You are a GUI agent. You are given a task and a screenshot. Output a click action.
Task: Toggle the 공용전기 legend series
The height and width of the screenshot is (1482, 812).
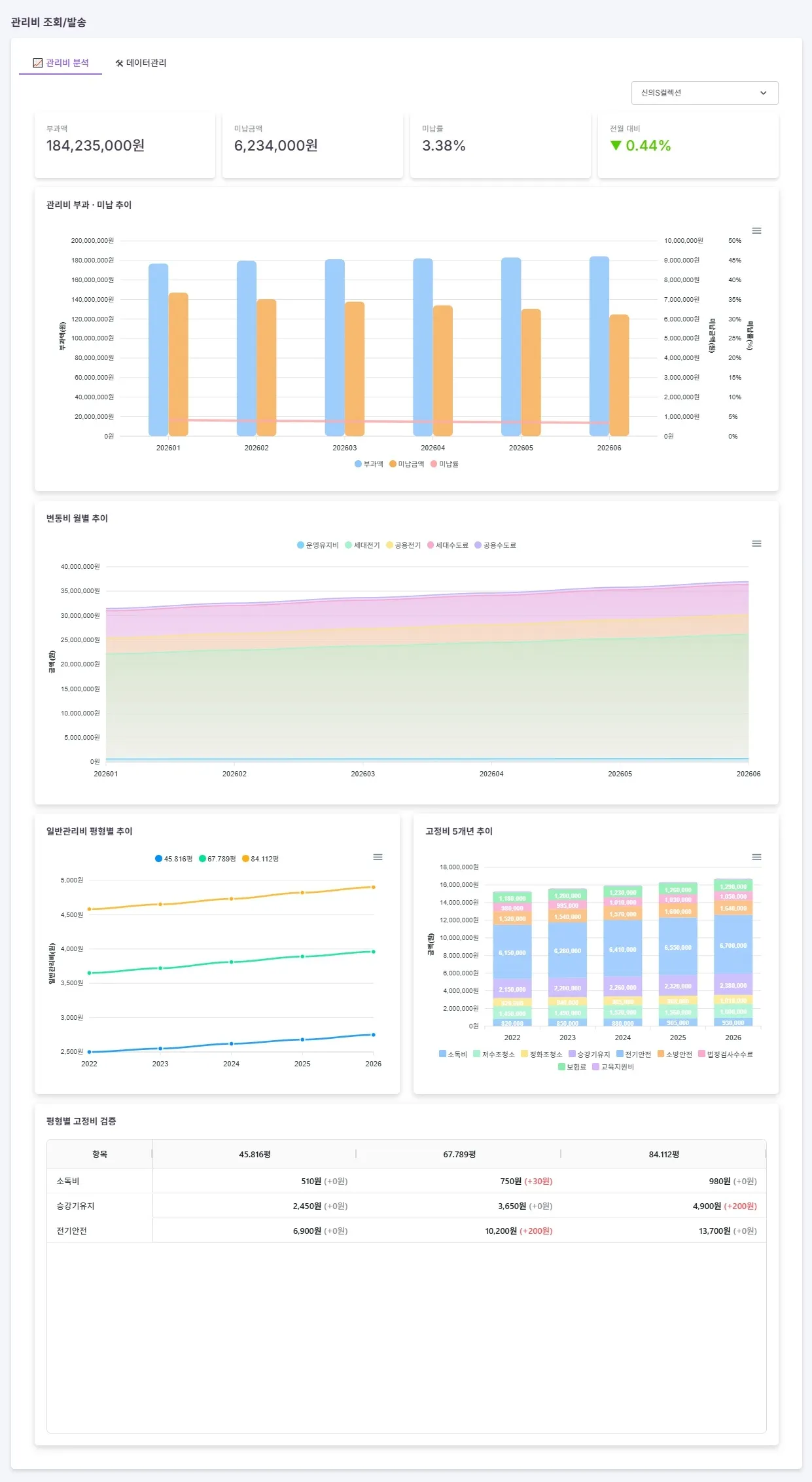pos(404,545)
